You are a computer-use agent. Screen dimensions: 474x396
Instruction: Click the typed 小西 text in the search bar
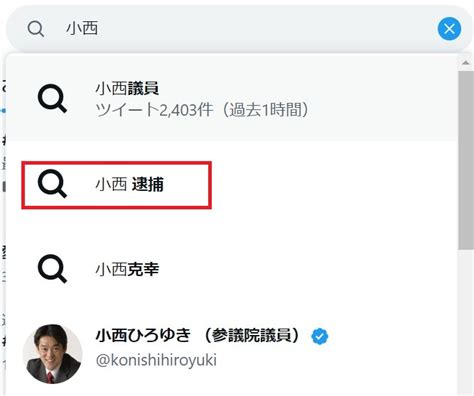pyautogui.click(x=82, y=29)
